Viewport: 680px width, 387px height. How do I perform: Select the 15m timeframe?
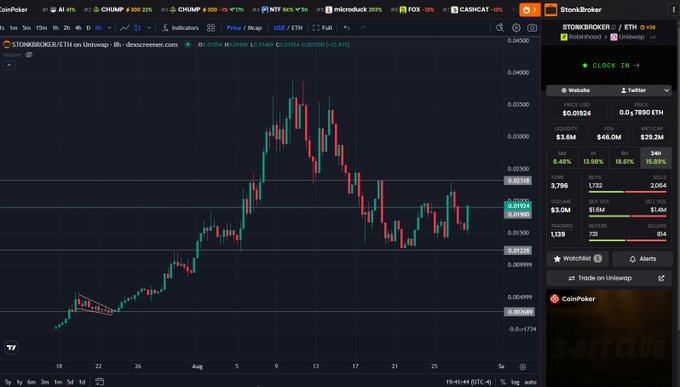tap(41, 28)
